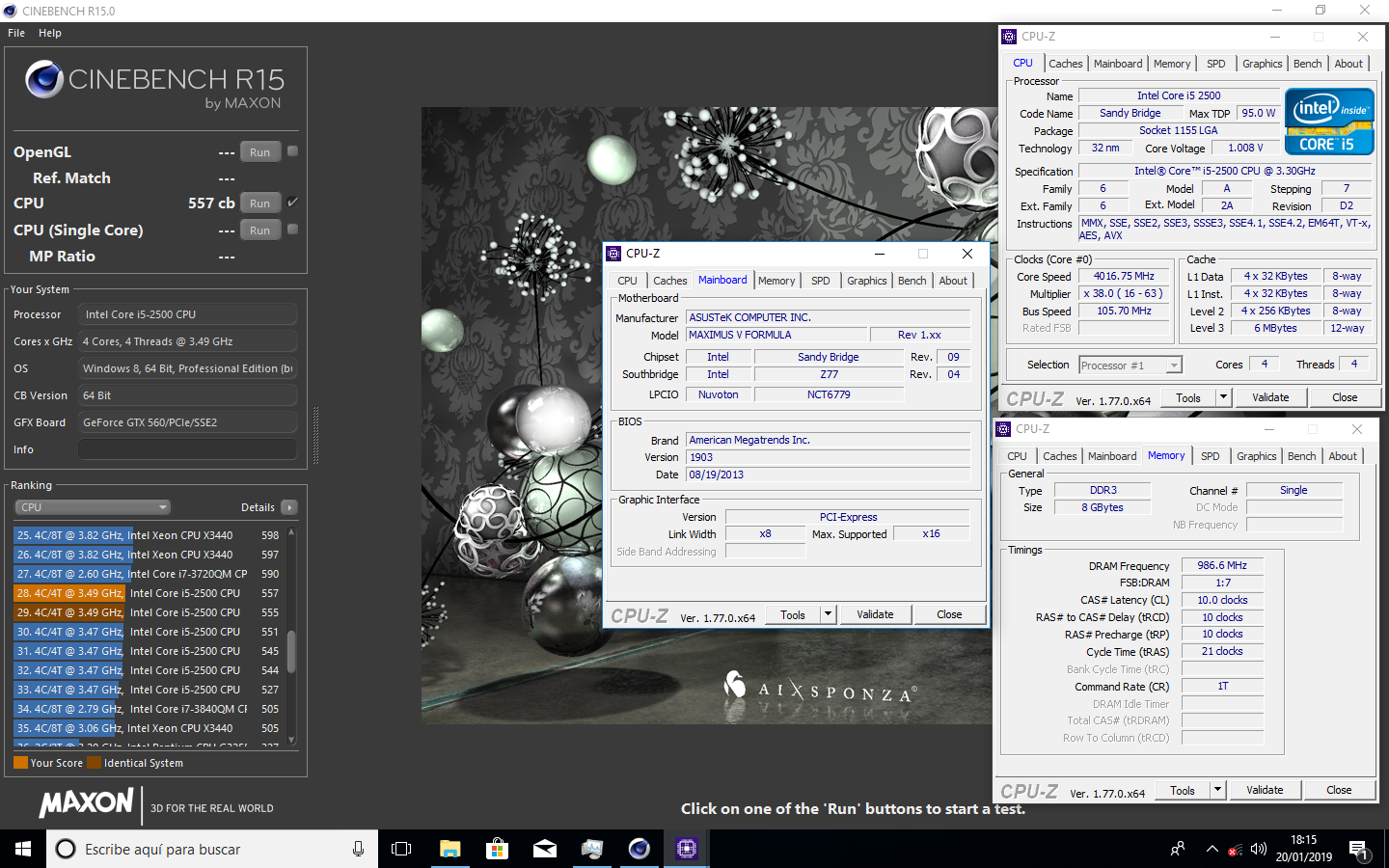Screen dimensions: 1389x868
Task: Open Mainboard tab in top-right CPU-Z window
Action: (x=1118, y=64)
